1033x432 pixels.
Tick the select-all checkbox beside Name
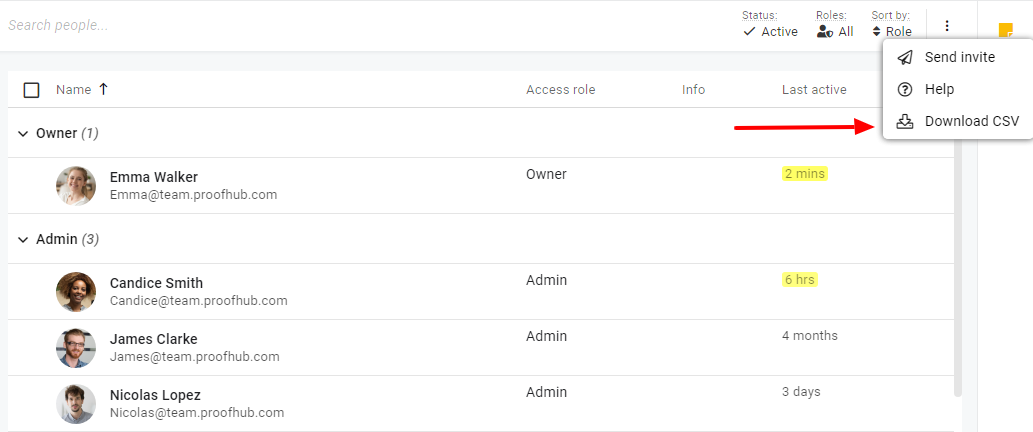(x=31, y=90)
